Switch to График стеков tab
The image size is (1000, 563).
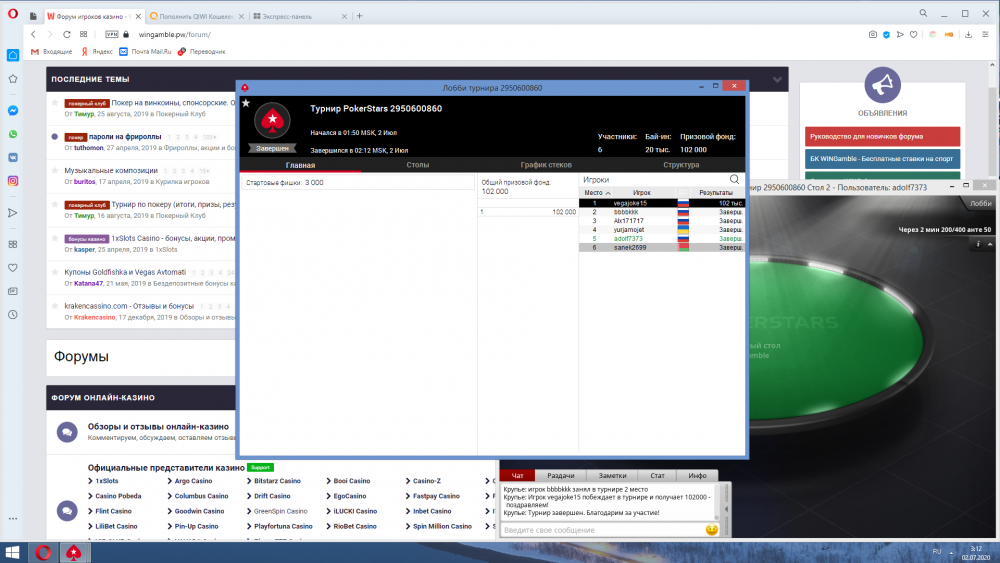(546, 165)
